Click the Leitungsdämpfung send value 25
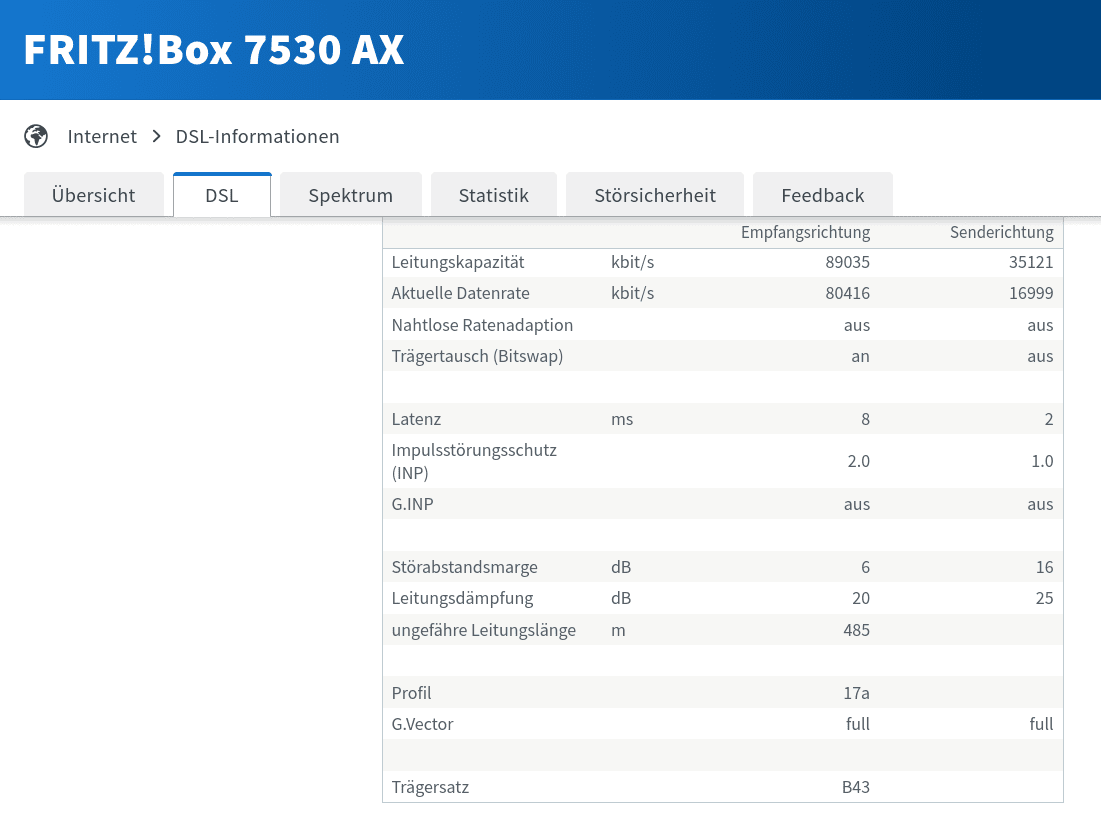Viewport: 1101px width, 813px height. 1045,598
